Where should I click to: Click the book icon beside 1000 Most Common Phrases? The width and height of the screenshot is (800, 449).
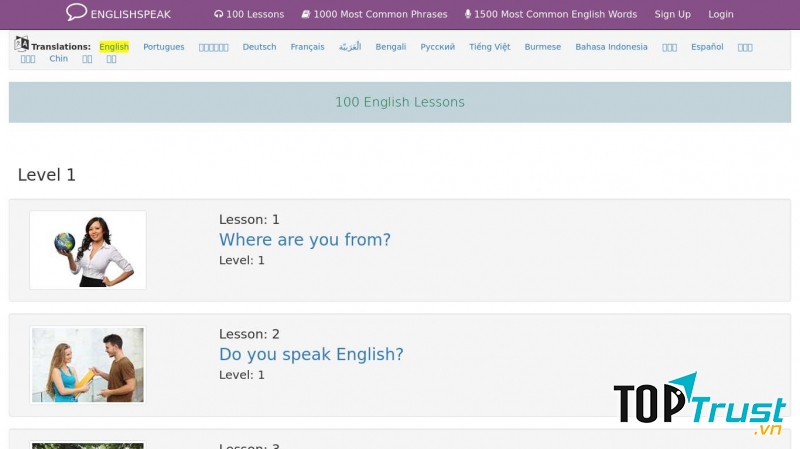(x=306, y=14)
